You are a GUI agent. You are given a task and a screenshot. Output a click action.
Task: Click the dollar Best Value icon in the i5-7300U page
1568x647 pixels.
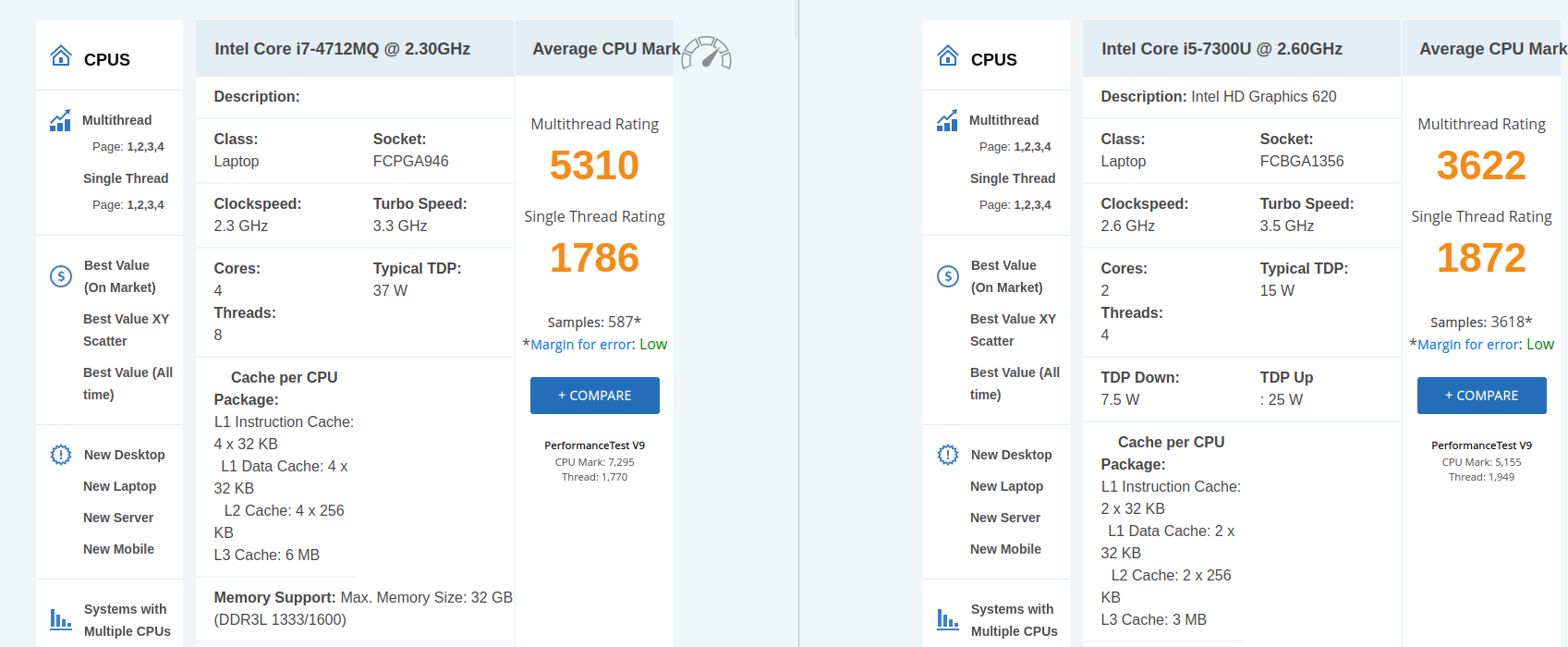[x=948, y=275]
